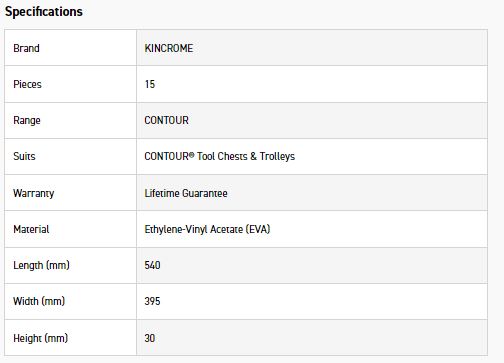Click CONTOUR Tool Chests & Trolleys text
The height and width of the screenshot is (363, 504).
tap(220, 156)
